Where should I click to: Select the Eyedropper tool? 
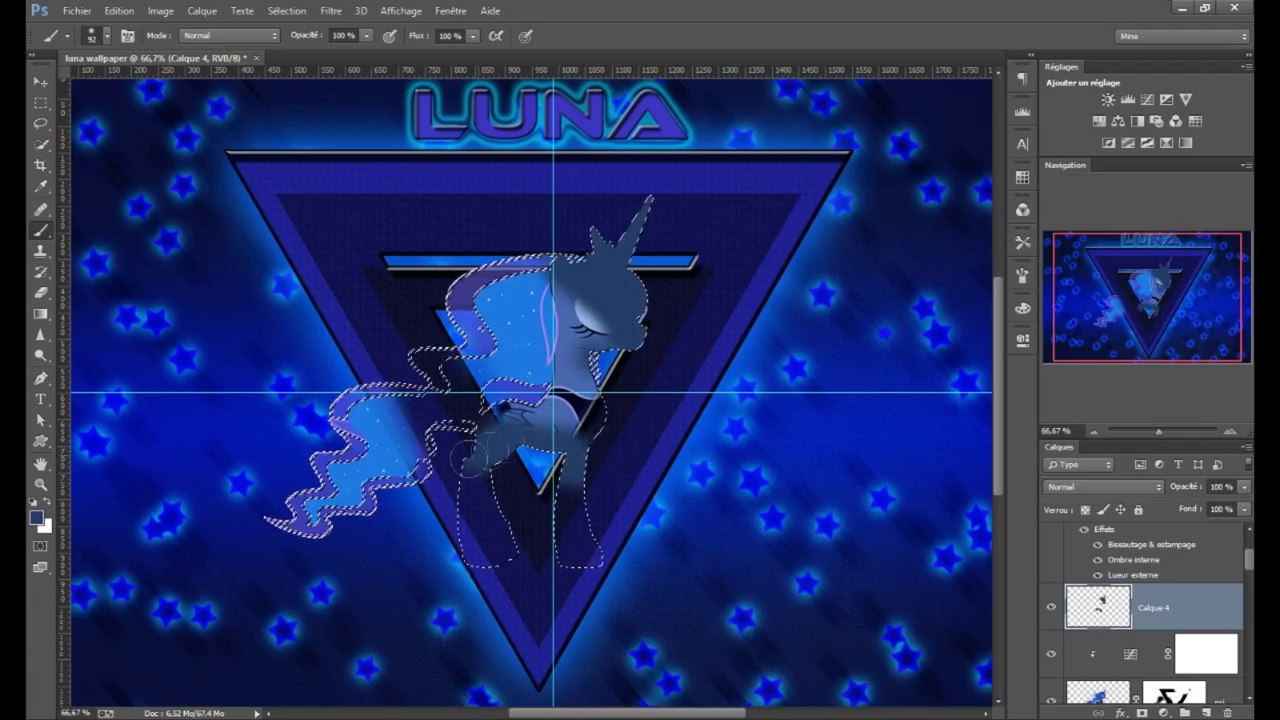tap(41, 186)
